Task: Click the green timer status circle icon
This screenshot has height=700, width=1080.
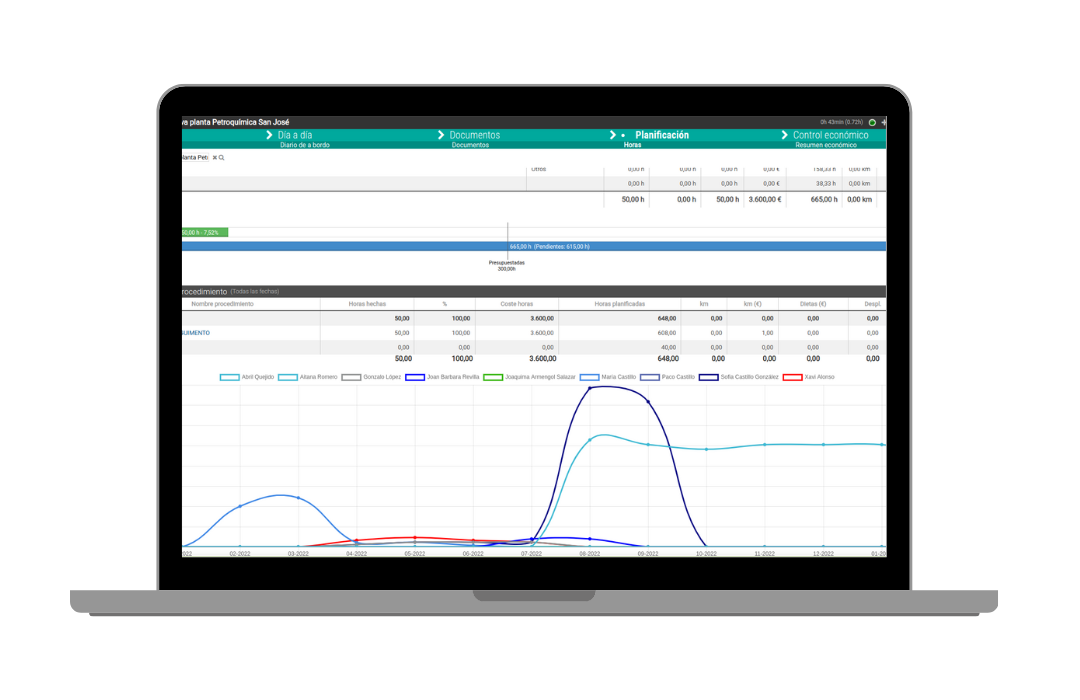Action: (x=872, y=122)
